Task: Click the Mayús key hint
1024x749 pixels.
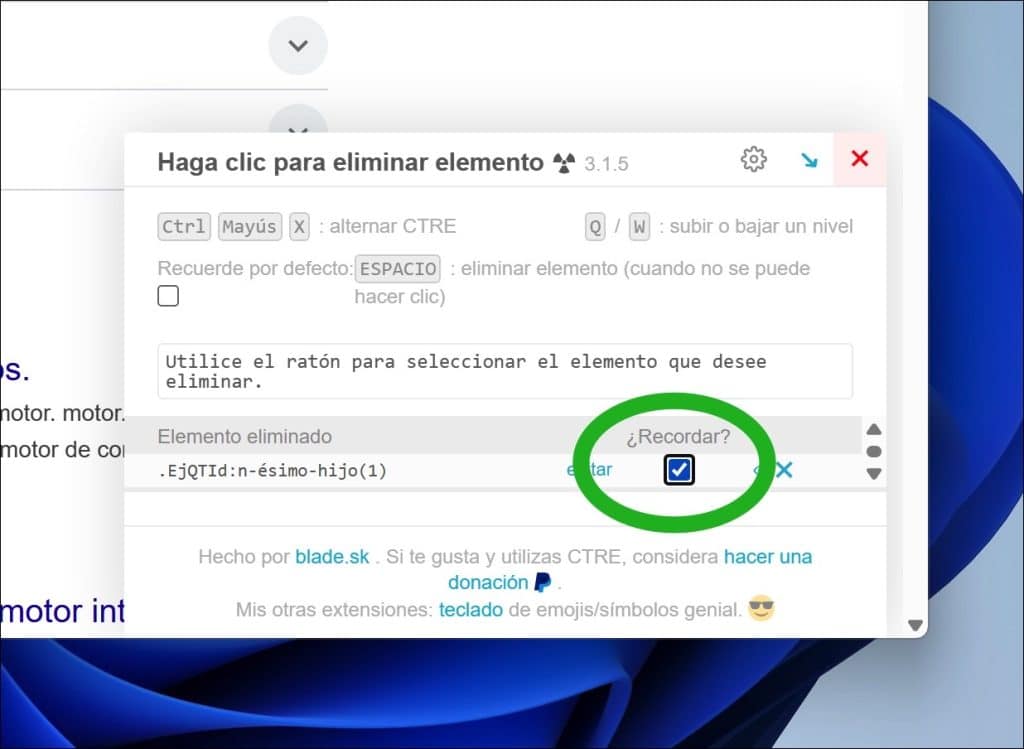Action: [249, 227]
